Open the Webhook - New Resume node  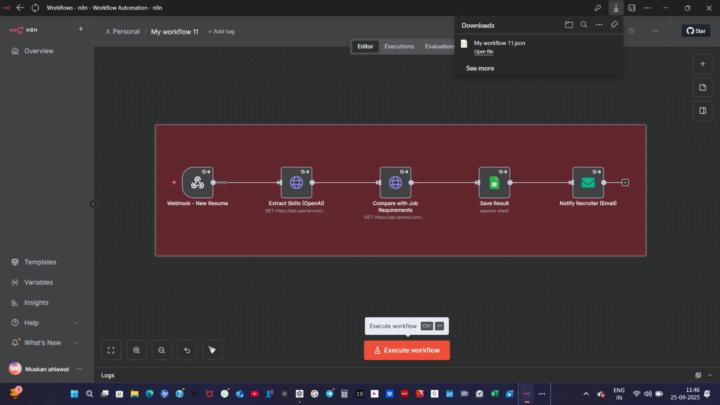(x=197, y=182)
